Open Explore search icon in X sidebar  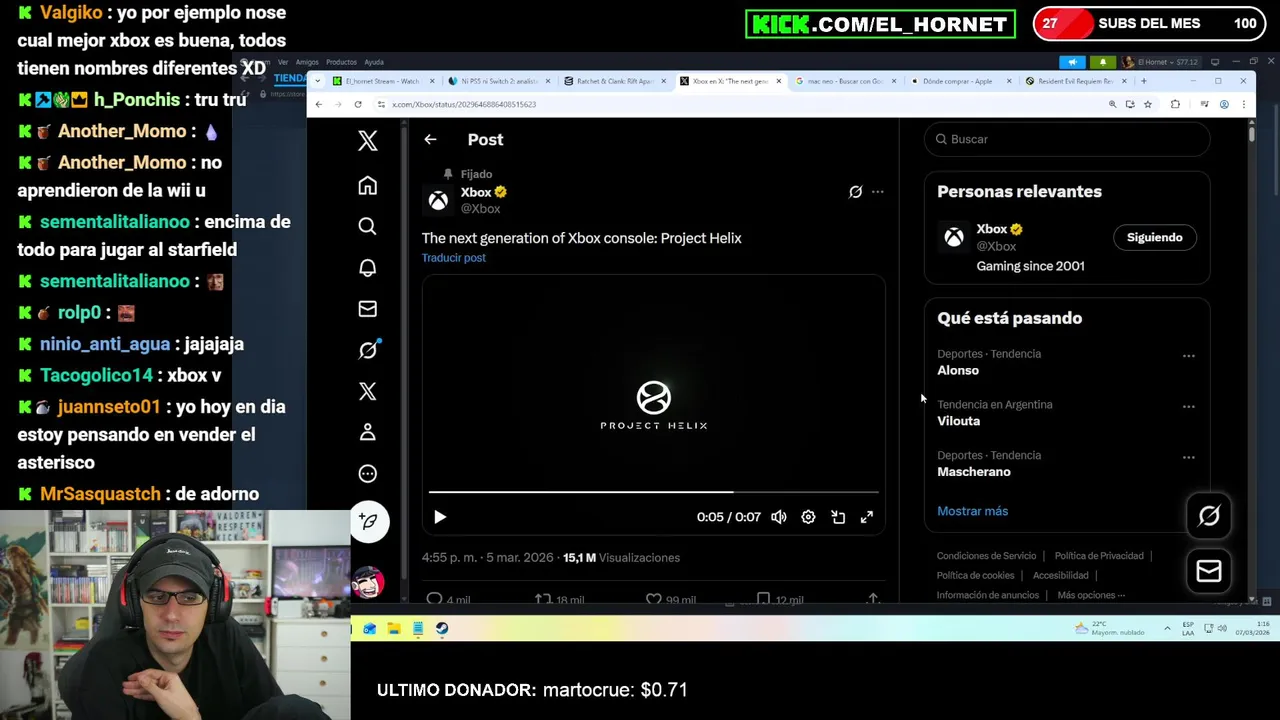pyautogui.click(x=368, y=226)
